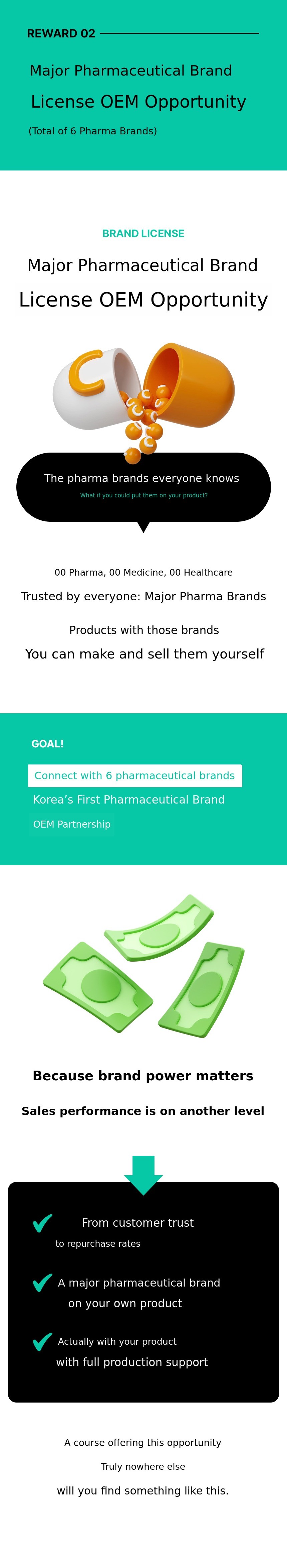Viewport: 287px width, 1568px height.
Task: Click the top banknote illustration
Action: pos(159,928)
